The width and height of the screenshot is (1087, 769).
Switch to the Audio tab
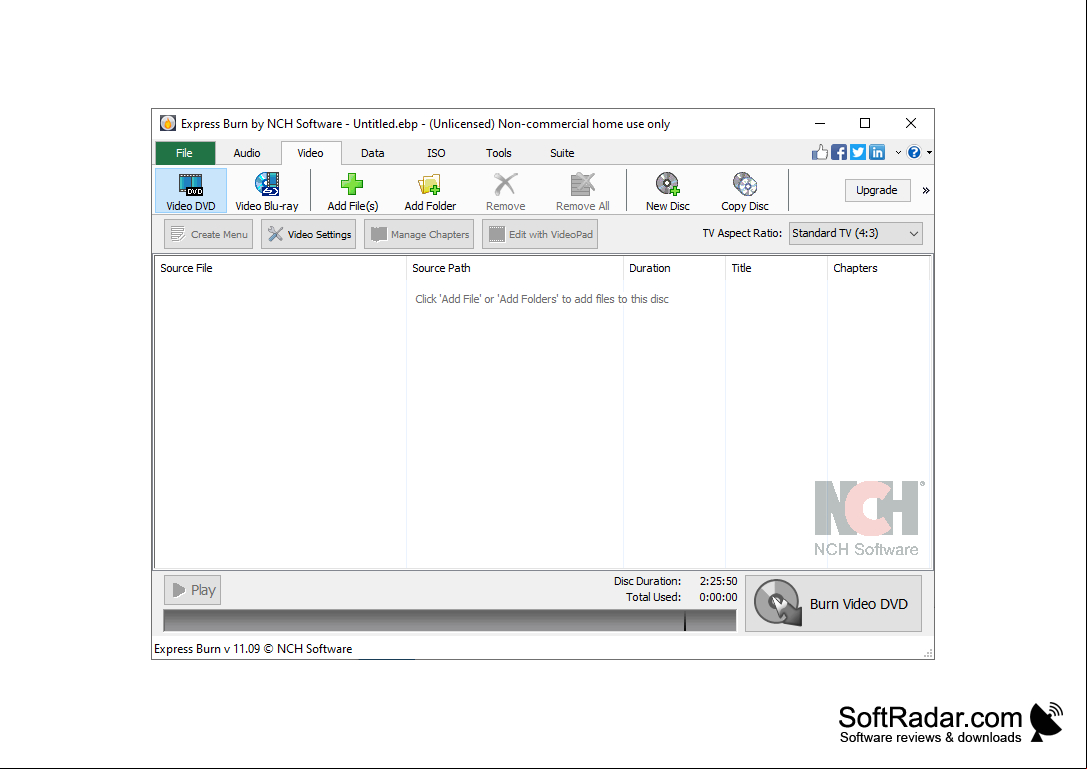tap(247, 153)
